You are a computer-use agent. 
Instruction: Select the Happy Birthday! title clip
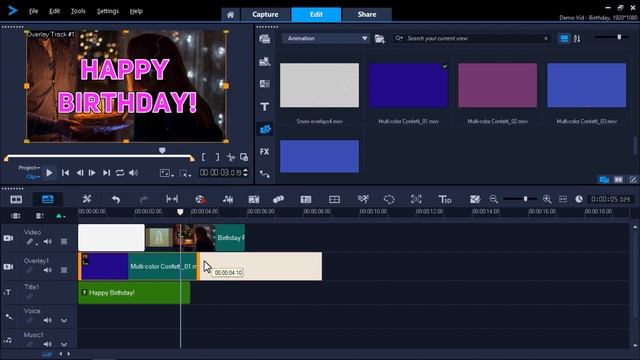[134, 293]
